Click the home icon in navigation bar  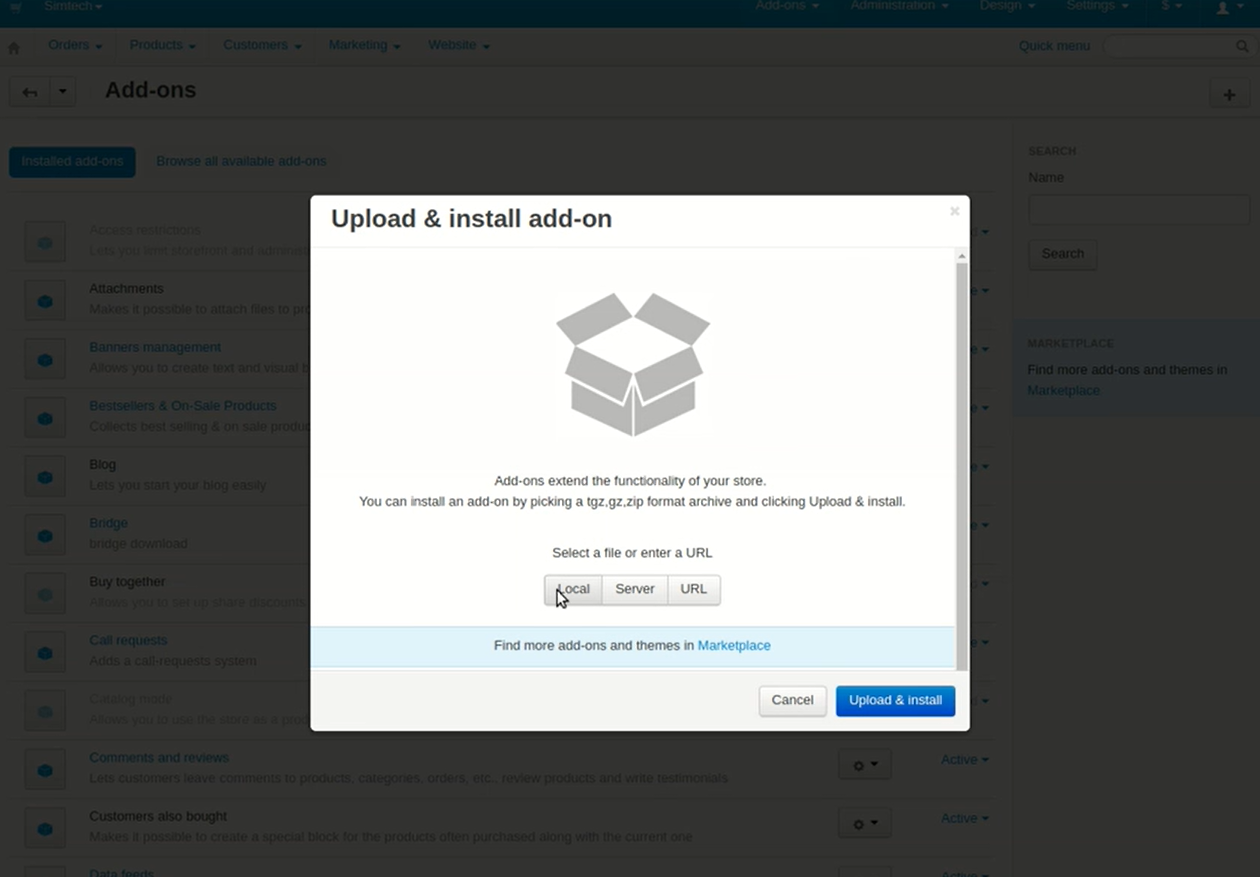(14, 47)
